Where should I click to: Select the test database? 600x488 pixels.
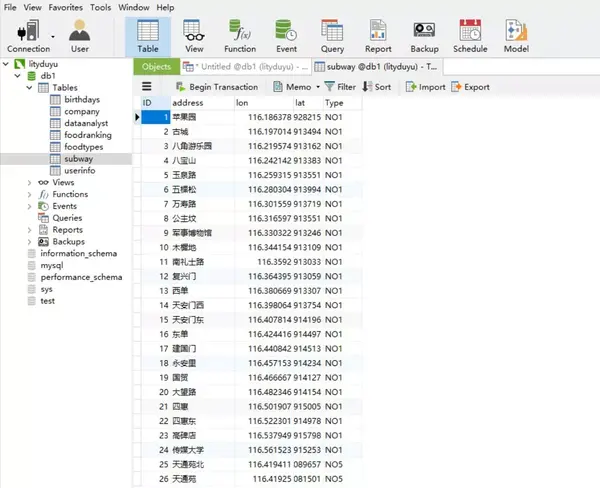(x=47, y=301)
